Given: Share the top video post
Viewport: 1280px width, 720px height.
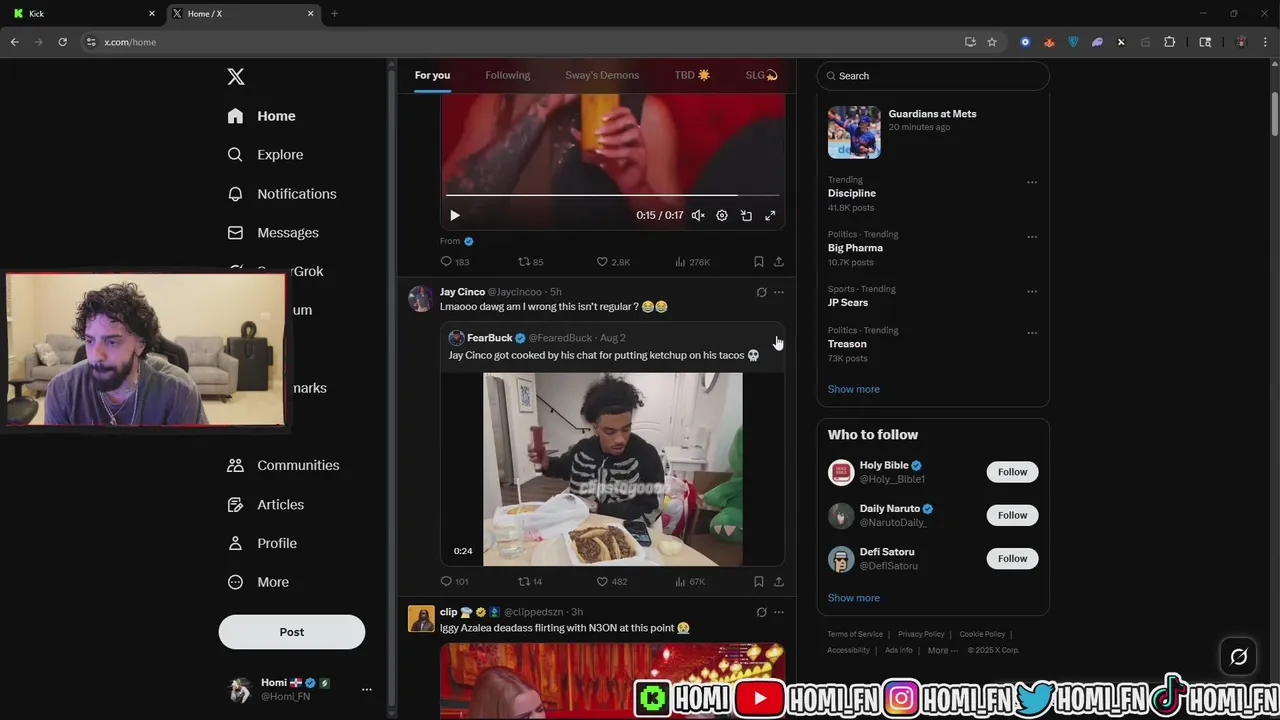Looking at the screenshot, I should [778, 262].
